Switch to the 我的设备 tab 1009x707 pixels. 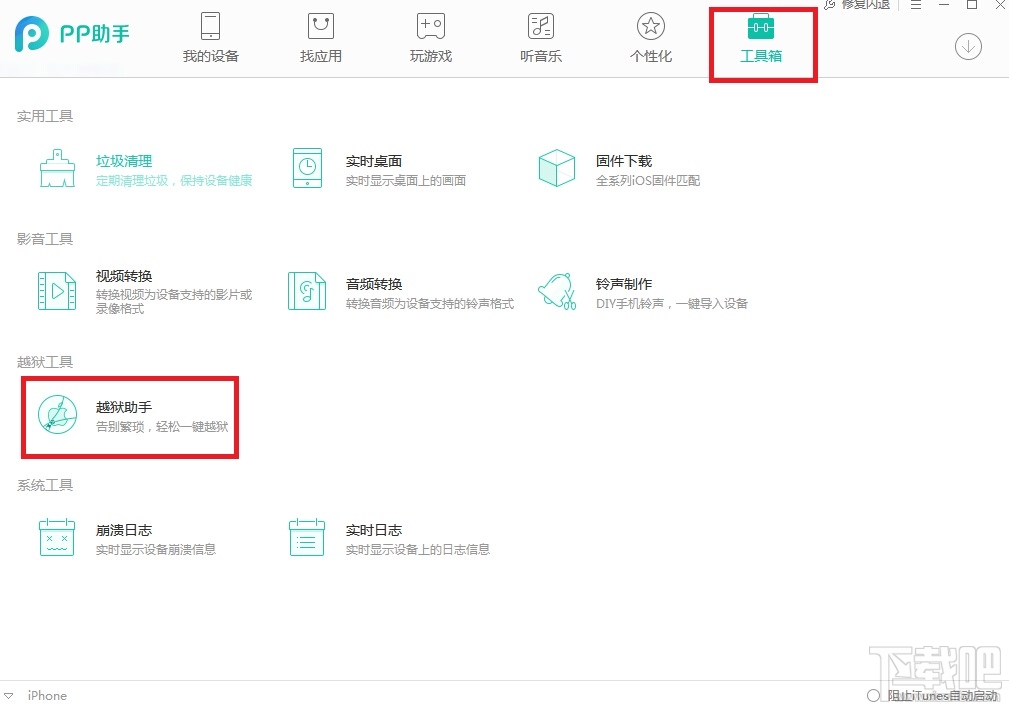point(210,37)
